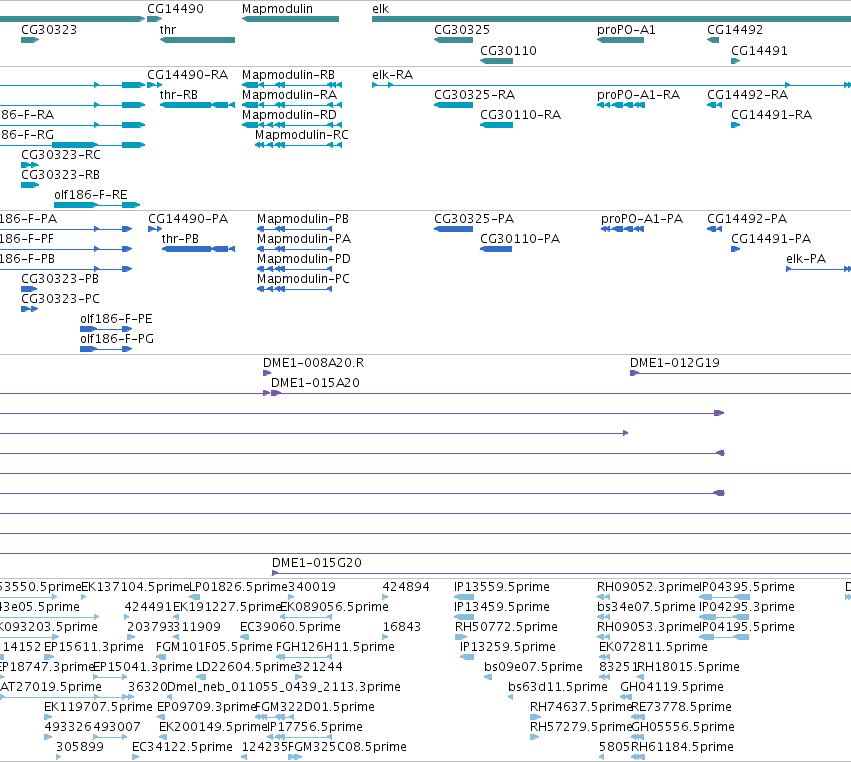Viewport: 851px width, 762px height.
Task: Click protein CG30323-PB
Action: (x=60, y=279)
